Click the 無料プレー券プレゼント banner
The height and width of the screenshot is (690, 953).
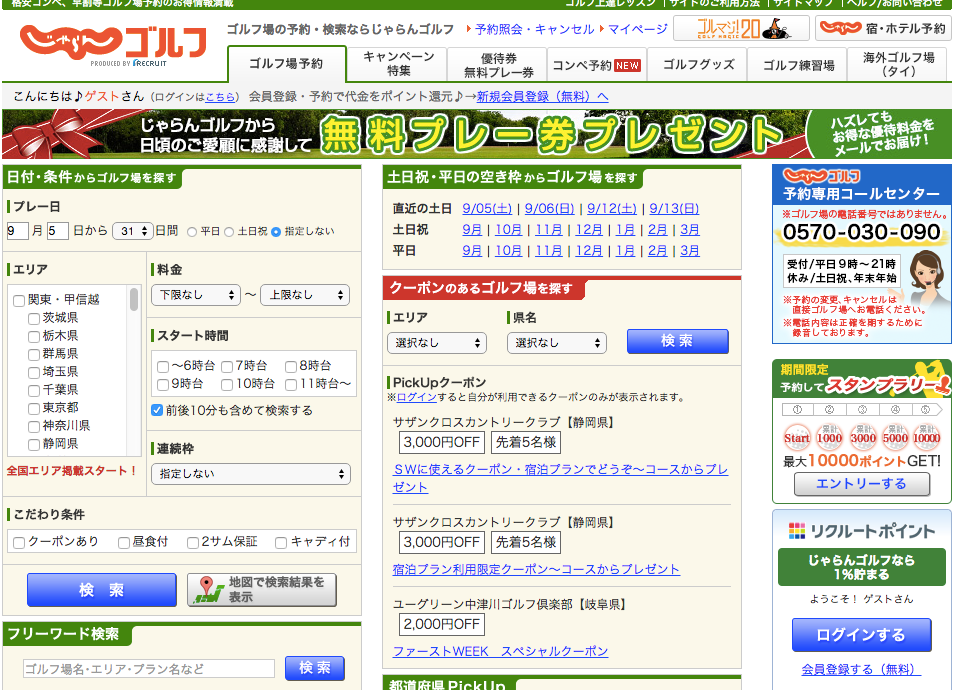(x=476, y=134)
